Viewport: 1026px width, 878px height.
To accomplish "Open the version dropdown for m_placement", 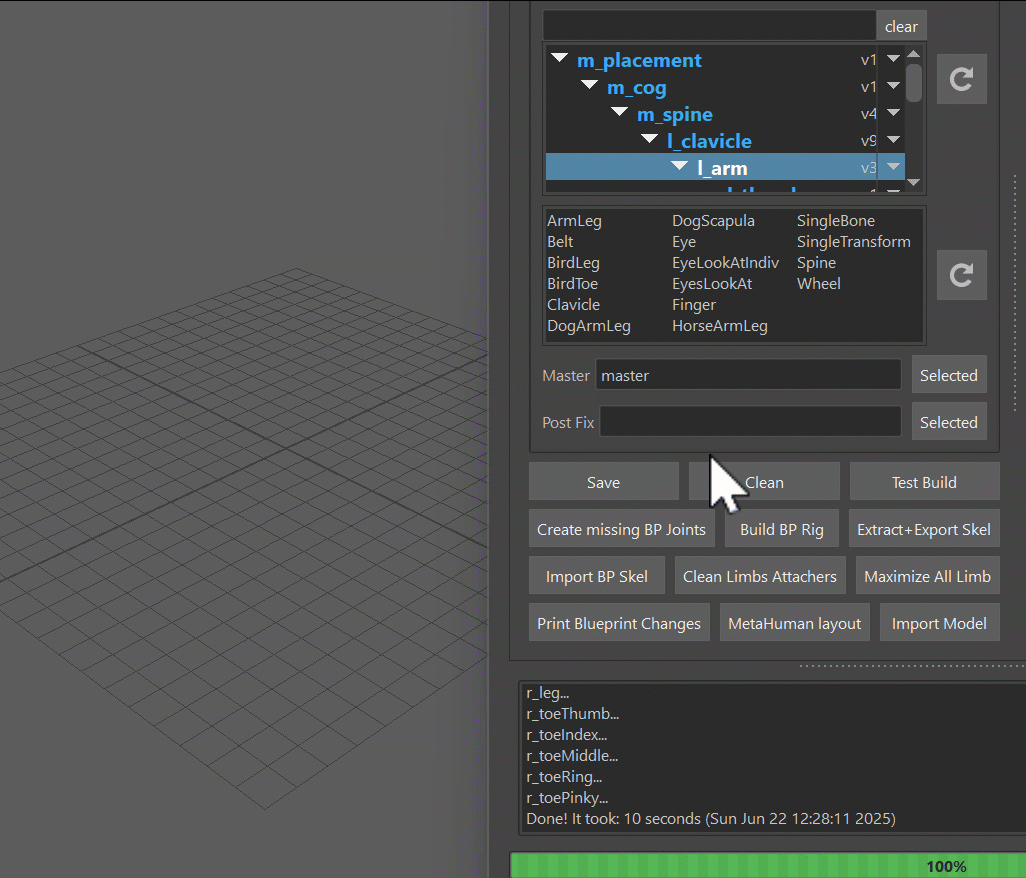I will click(x=893, y=59).
